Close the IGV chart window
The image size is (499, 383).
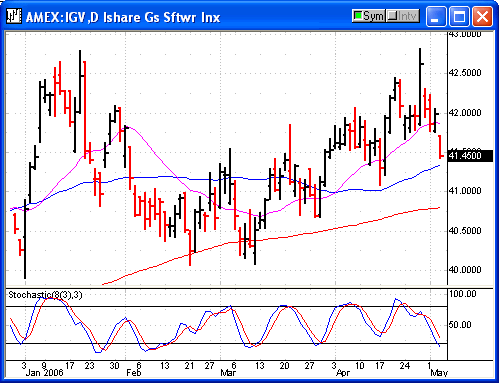pos(482,16)
